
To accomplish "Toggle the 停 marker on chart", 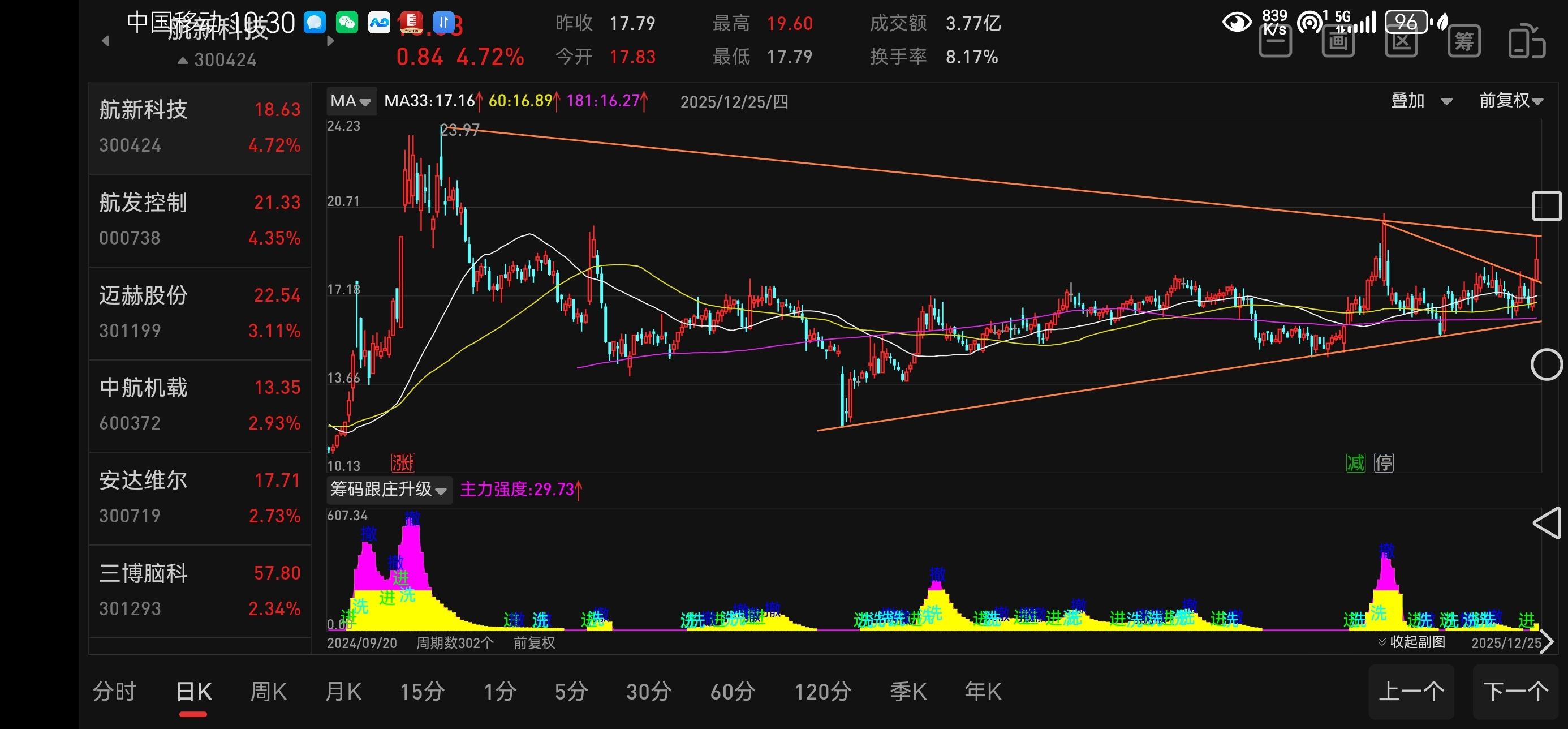I will click(x=1384, y=463).
